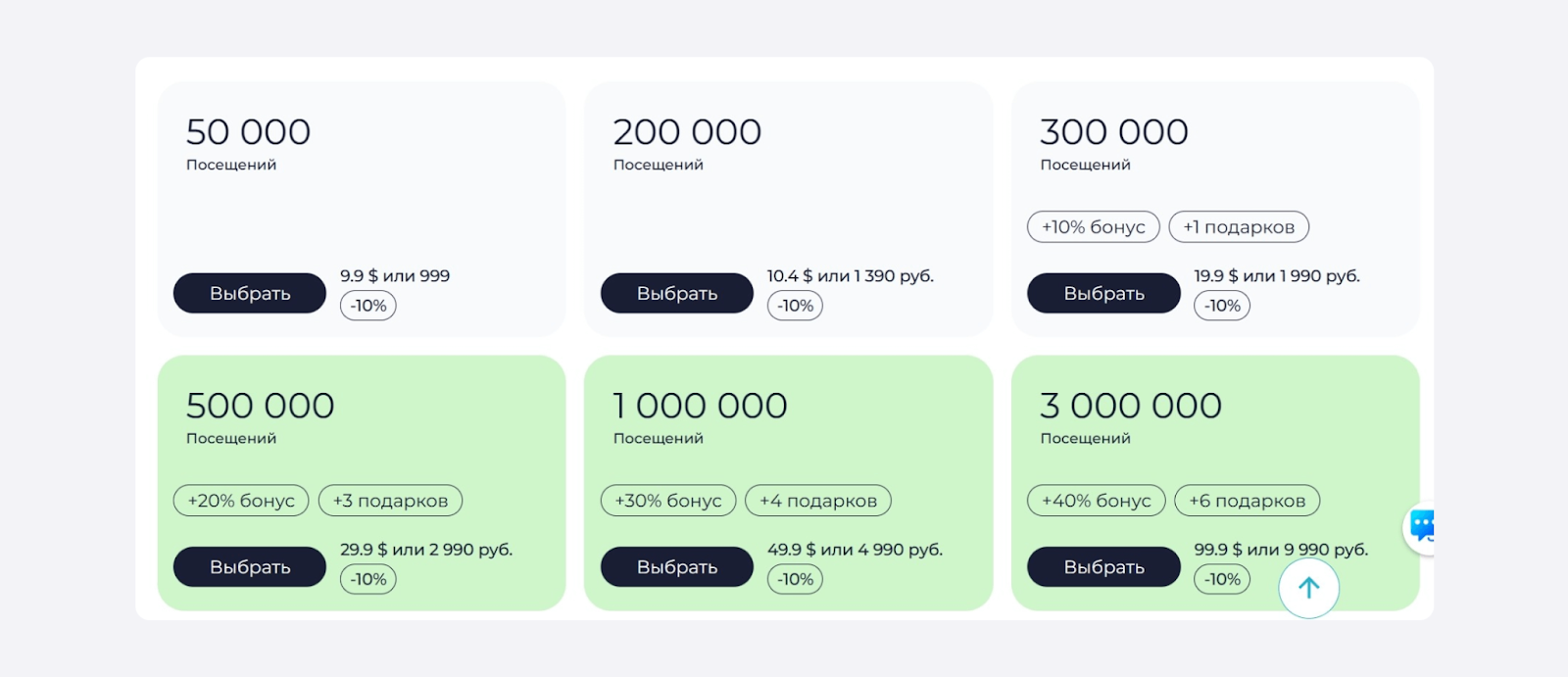This screenshot has height=677, width=1568.
Task: Click the +40% бонус badge
Action: [x=1096, y=501]
